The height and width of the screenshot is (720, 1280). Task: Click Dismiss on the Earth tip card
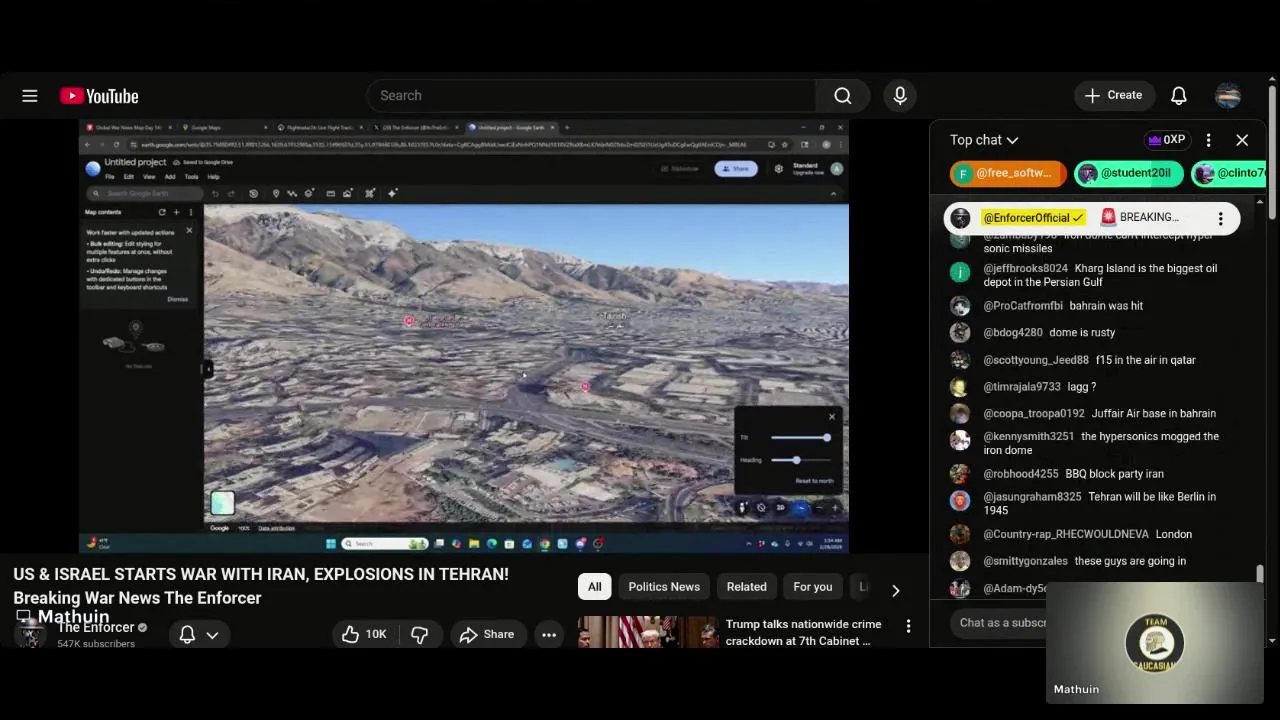[177, 299]
